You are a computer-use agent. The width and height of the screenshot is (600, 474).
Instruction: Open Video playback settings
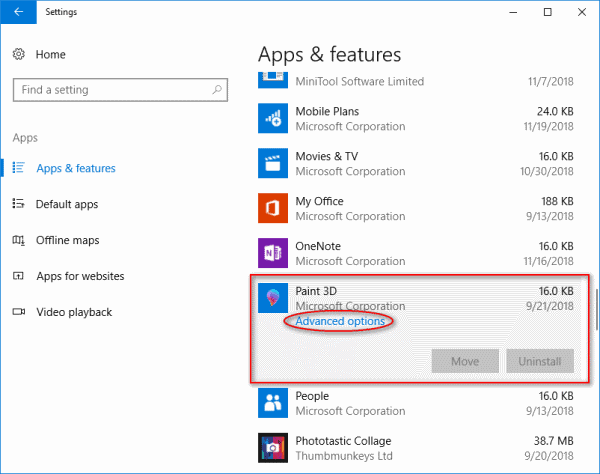(74, 312)
